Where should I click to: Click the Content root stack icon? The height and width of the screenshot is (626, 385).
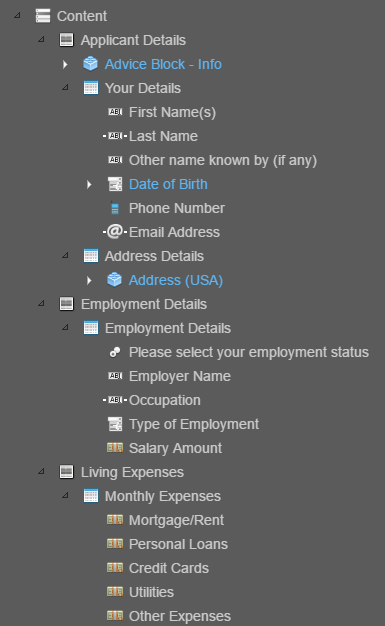pos(43,16)
